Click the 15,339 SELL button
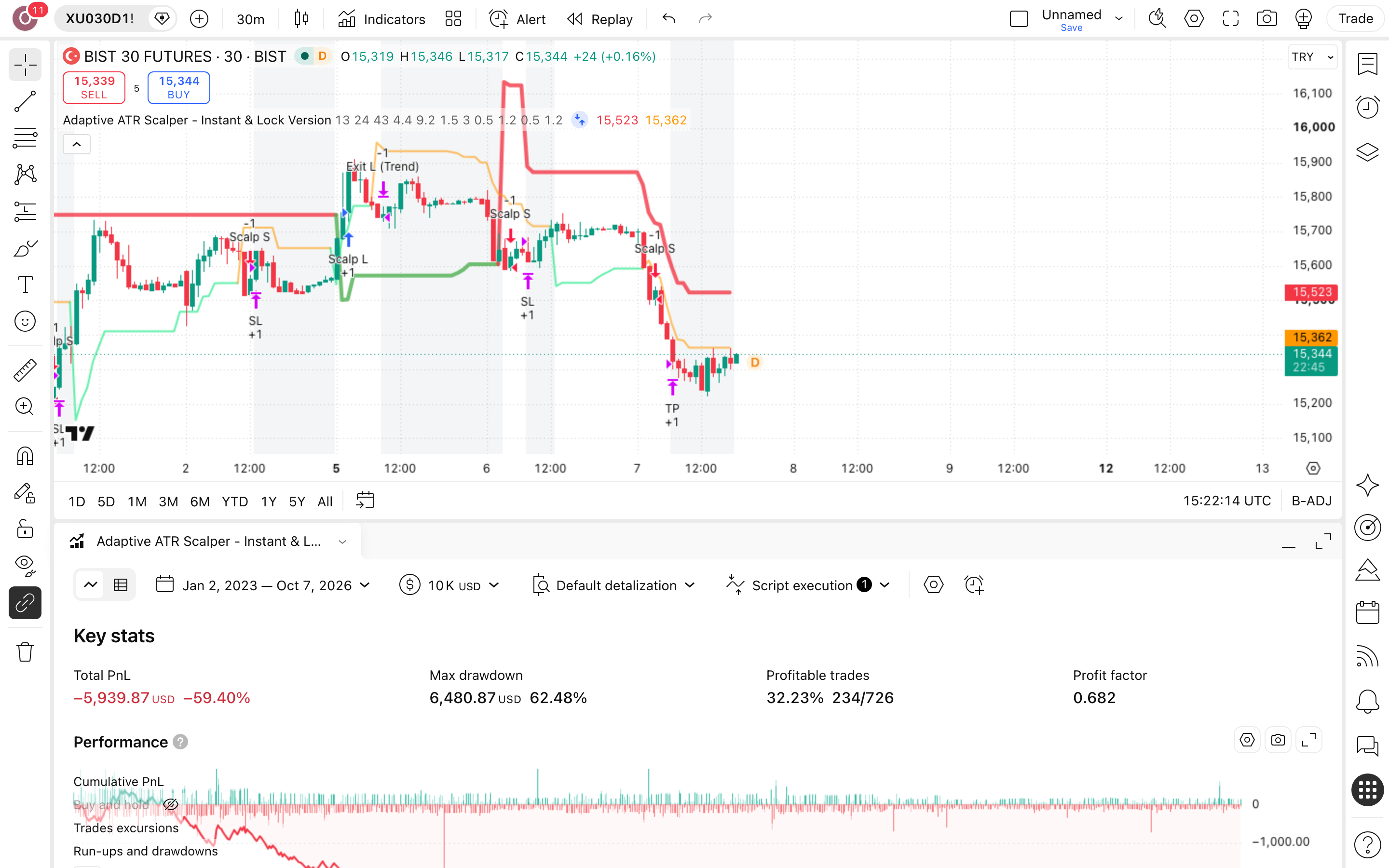This screenshot has height=868, width=1389. pyautogui.click(x=94, y=87)
